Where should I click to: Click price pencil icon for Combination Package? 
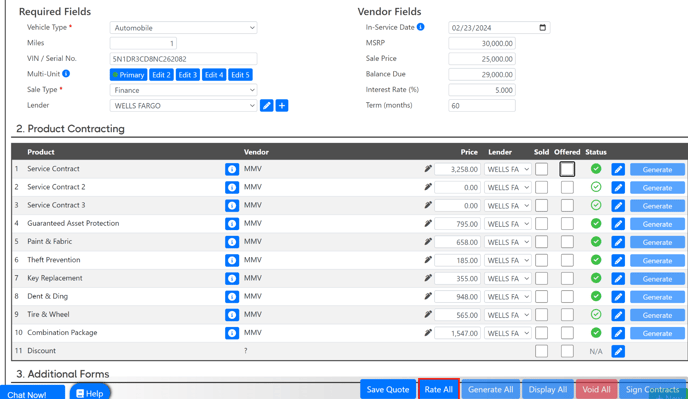[428, 333]
